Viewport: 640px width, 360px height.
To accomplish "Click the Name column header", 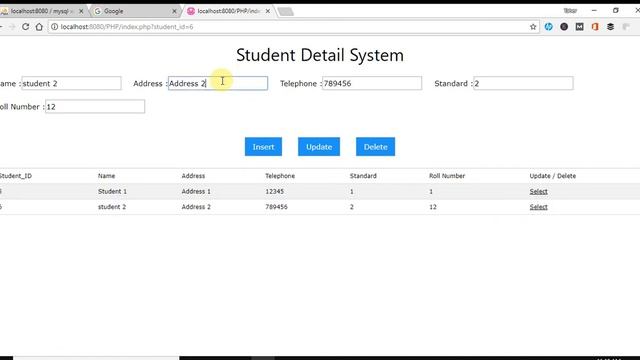I will 107,176.
